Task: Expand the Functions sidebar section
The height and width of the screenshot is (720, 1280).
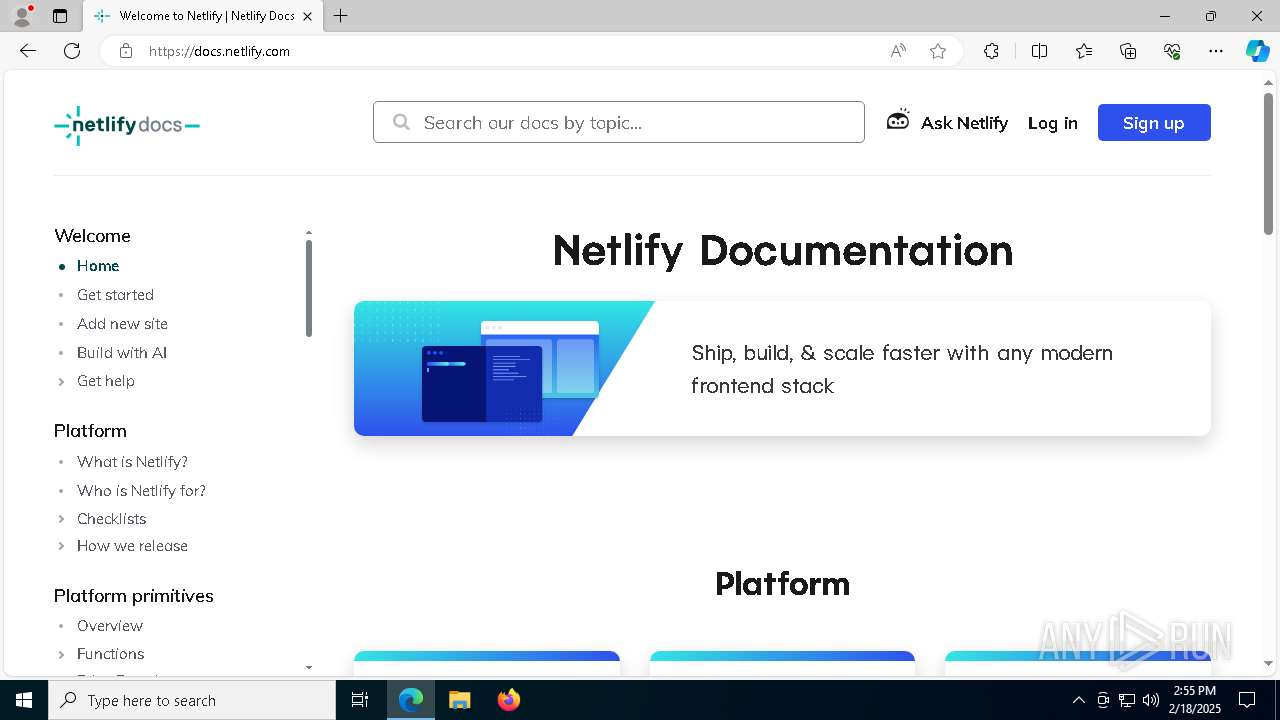Action: 62,654
